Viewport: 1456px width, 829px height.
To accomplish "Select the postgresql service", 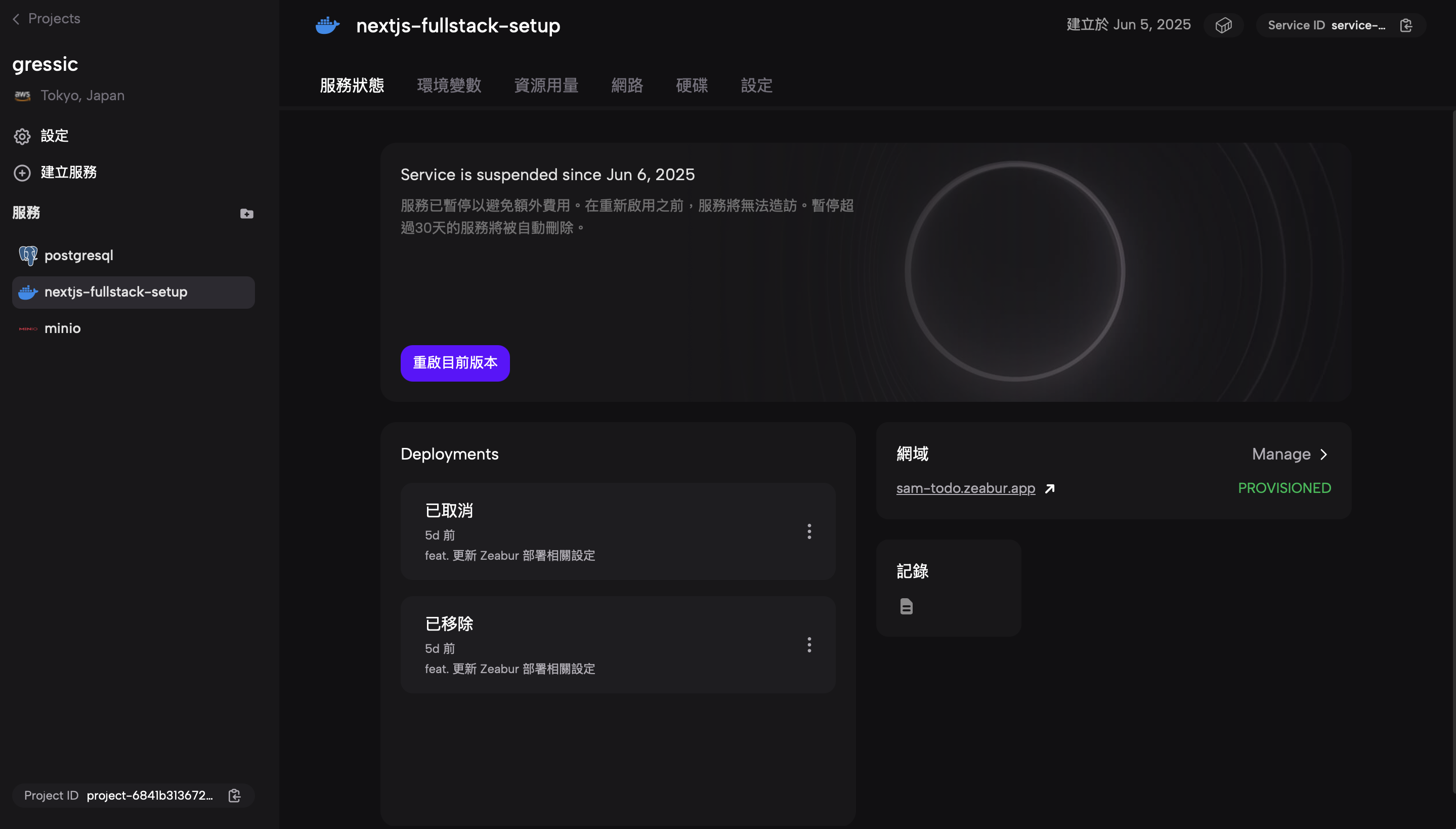I will pyautogui.click(x=78, y=256).
